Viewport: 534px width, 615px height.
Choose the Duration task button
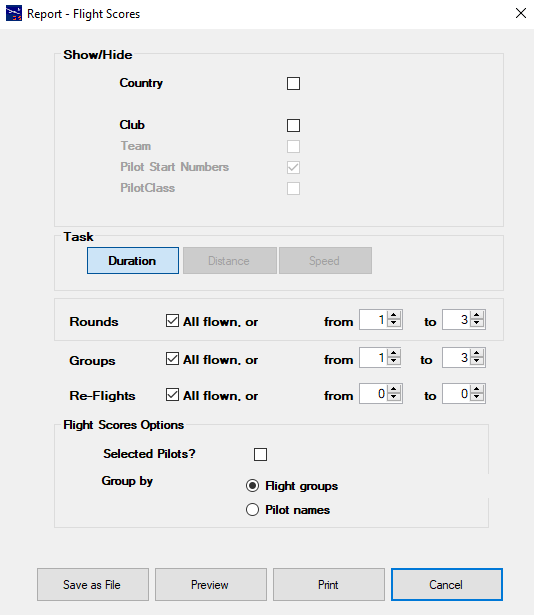click(x=133, y=260)
